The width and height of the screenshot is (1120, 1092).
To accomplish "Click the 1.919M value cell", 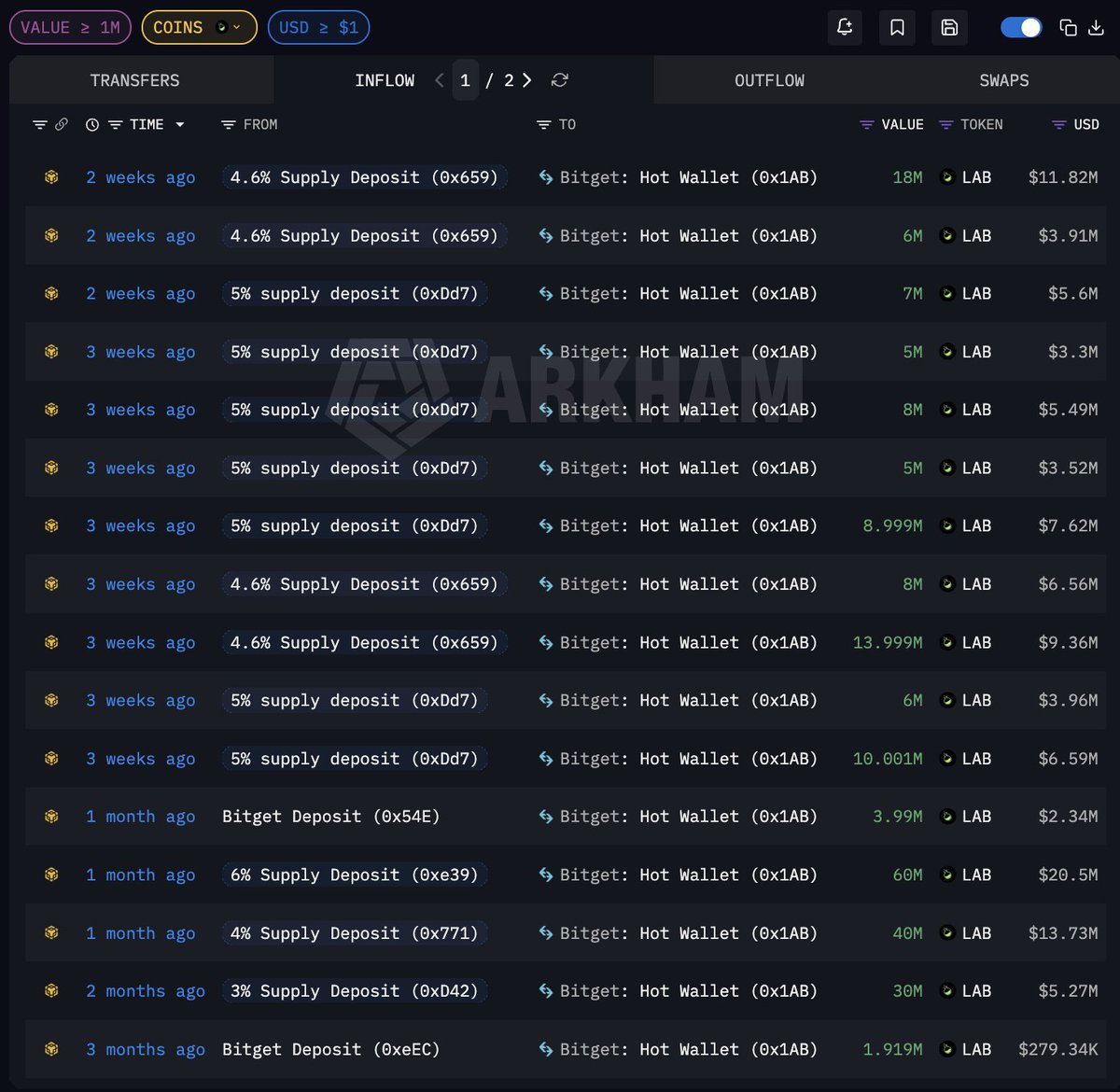I will pos(892,1049).
